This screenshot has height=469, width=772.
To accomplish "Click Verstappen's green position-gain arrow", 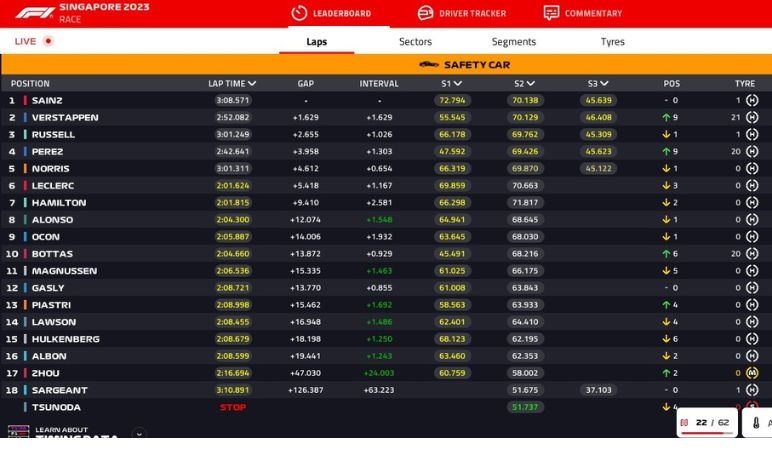I will [x=664, y=117].
